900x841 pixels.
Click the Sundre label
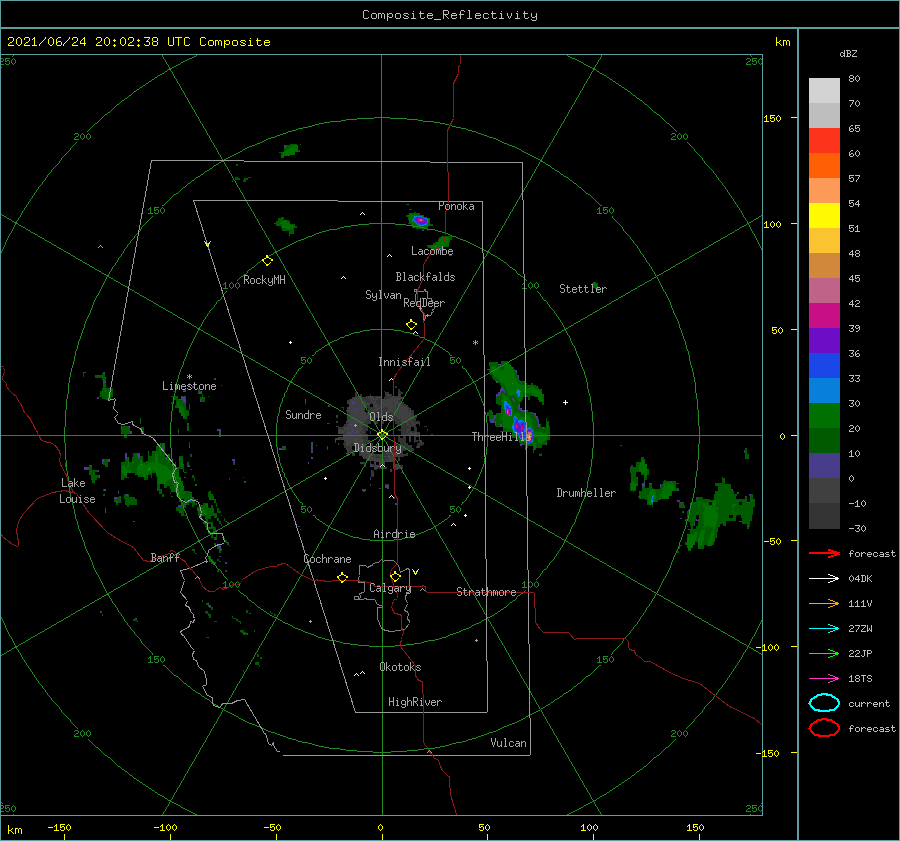303,414
